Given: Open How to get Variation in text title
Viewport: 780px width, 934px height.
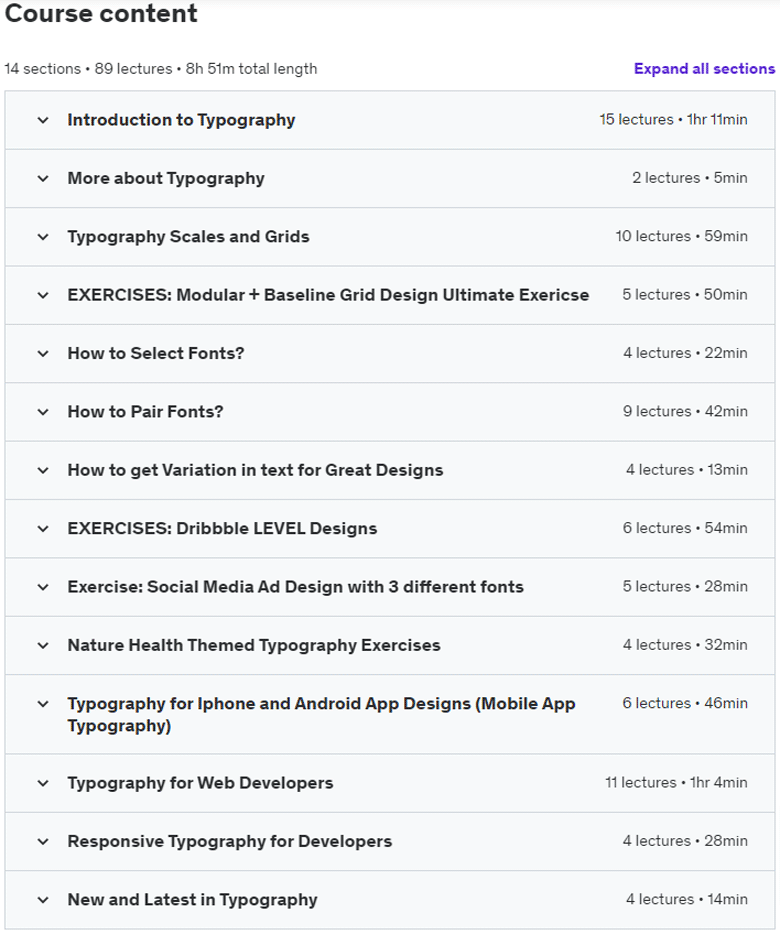Looking at the screenshot, I should point(255,471).
